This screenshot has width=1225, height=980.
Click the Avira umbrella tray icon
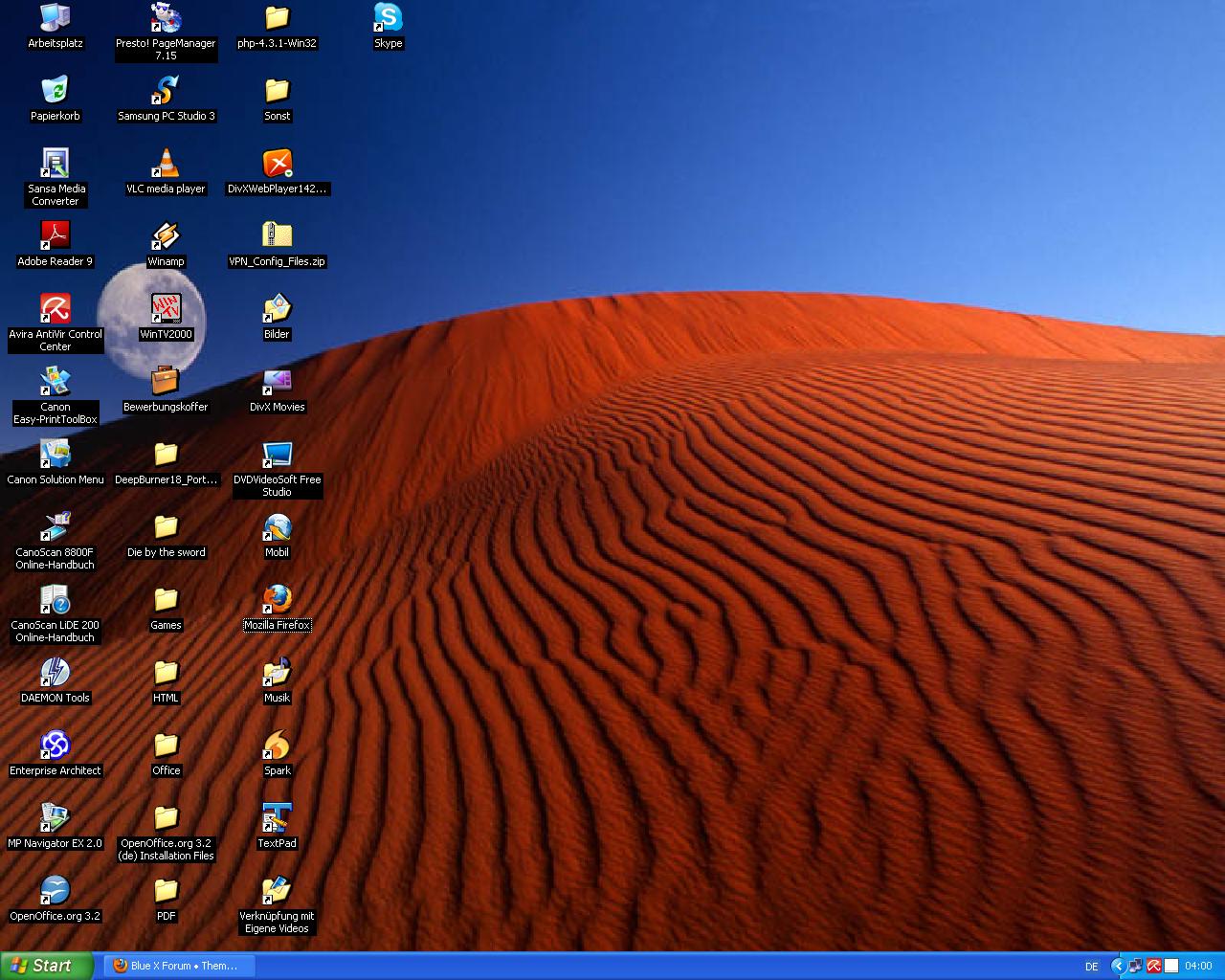(1153, 966)
